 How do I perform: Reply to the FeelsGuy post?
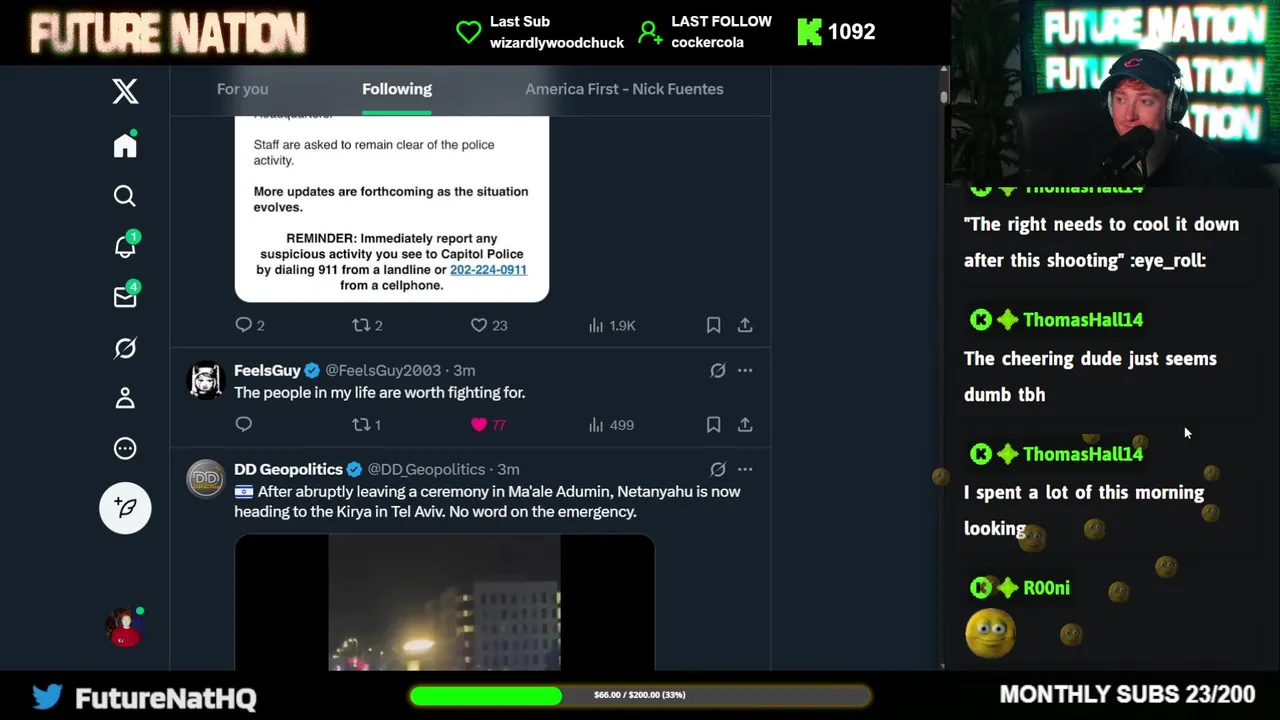[x=244, y=425]
